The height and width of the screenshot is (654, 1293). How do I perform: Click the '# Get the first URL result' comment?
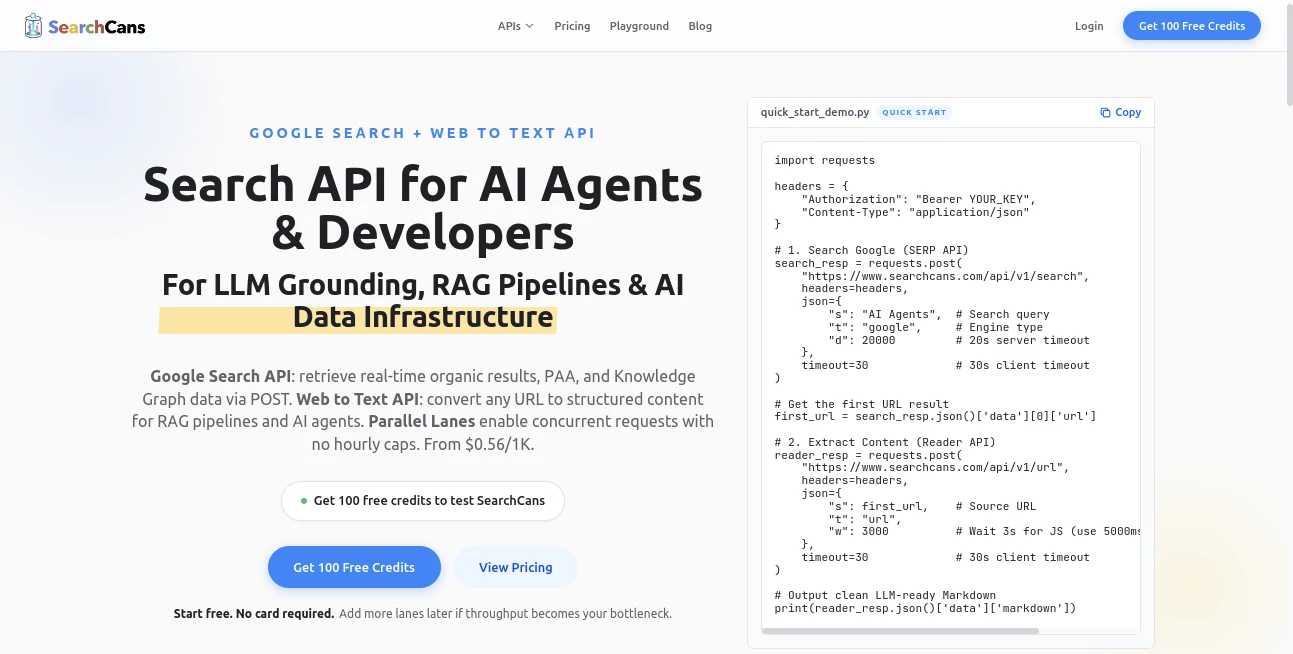(862, 404)
